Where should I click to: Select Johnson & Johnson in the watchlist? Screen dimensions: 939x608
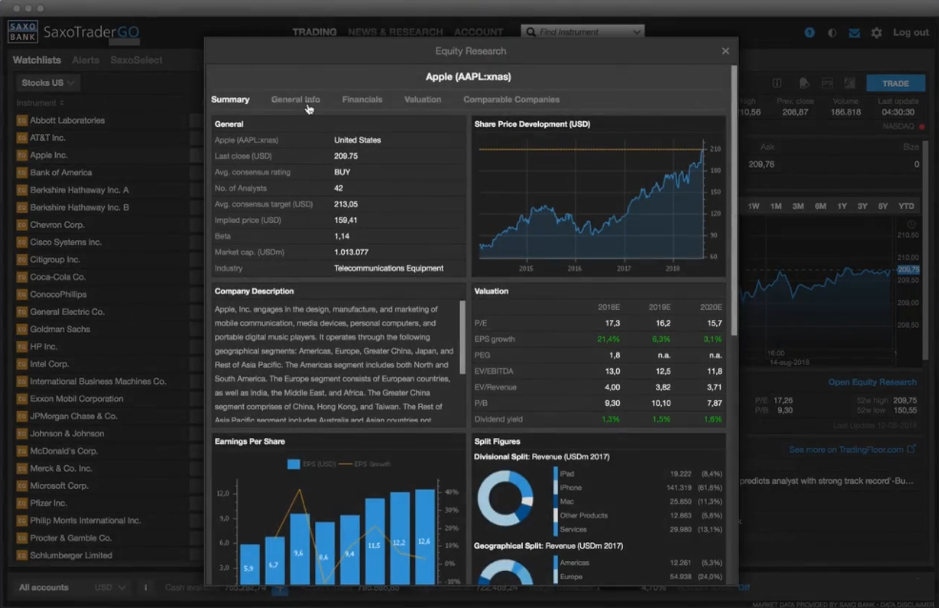pyautogui.click(x=67, y=433)
